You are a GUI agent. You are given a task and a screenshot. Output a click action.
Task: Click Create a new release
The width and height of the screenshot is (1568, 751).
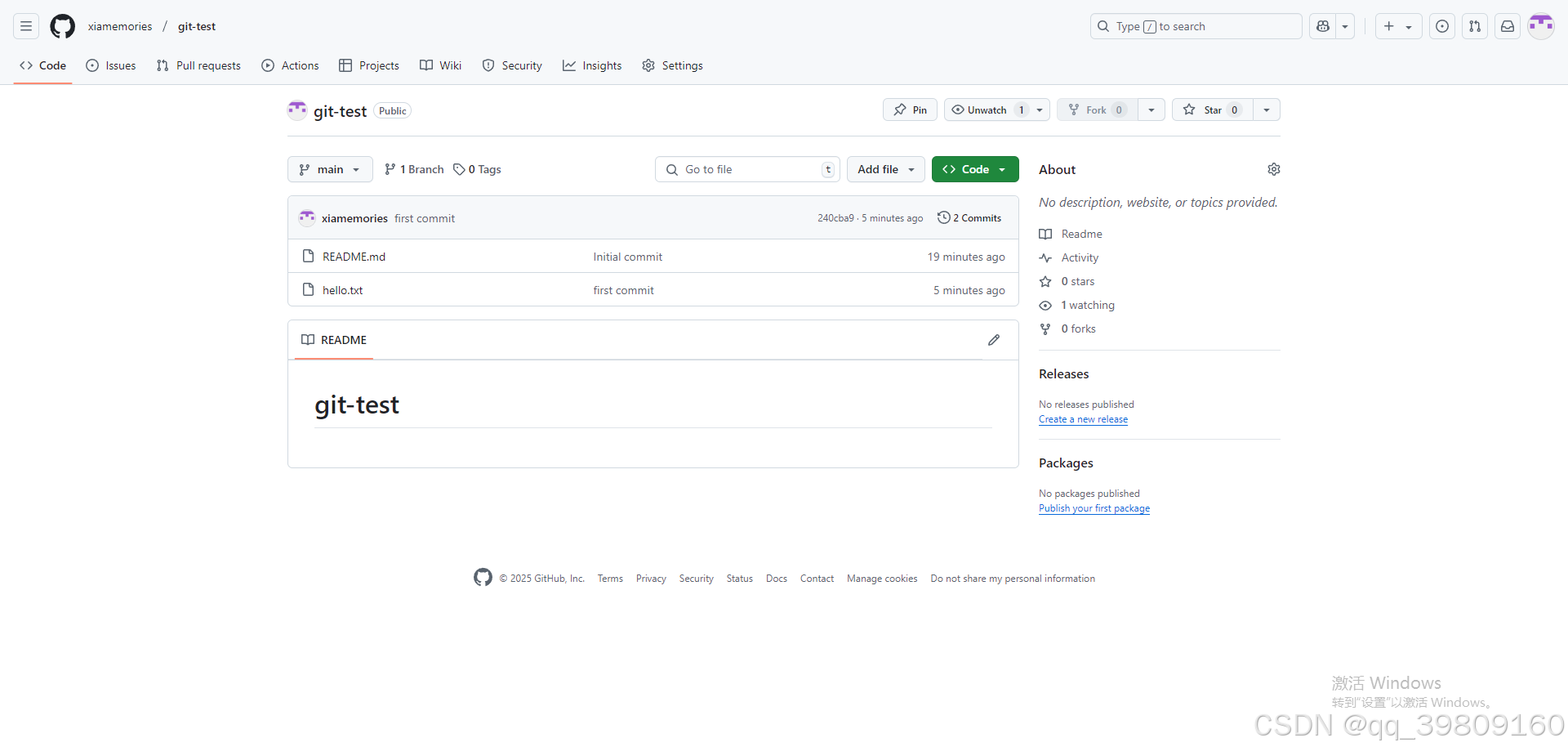[x=1083, y=419]
